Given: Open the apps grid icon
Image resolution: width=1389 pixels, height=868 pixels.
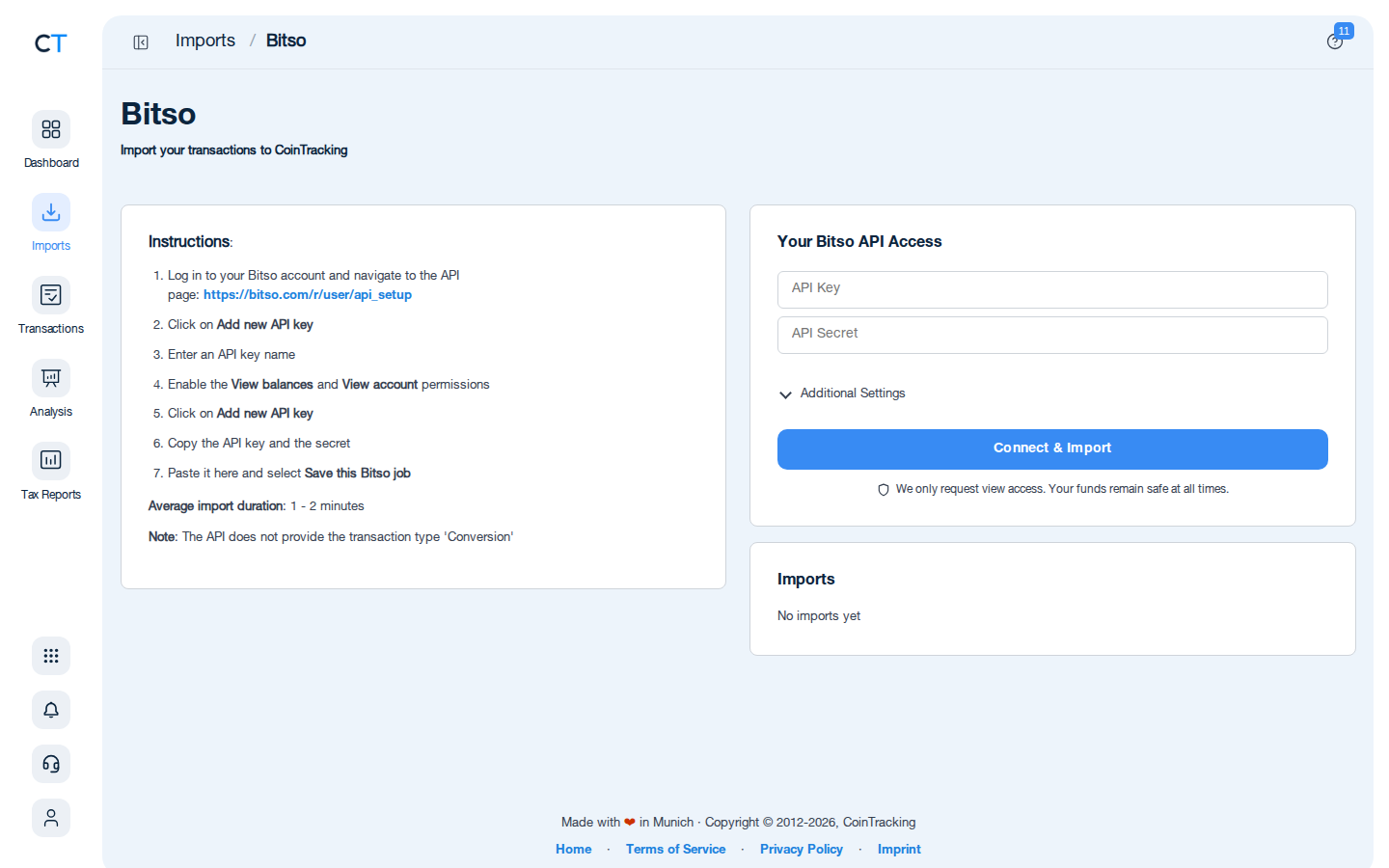Looking at the screenshot, I should [x=51, y=656].
